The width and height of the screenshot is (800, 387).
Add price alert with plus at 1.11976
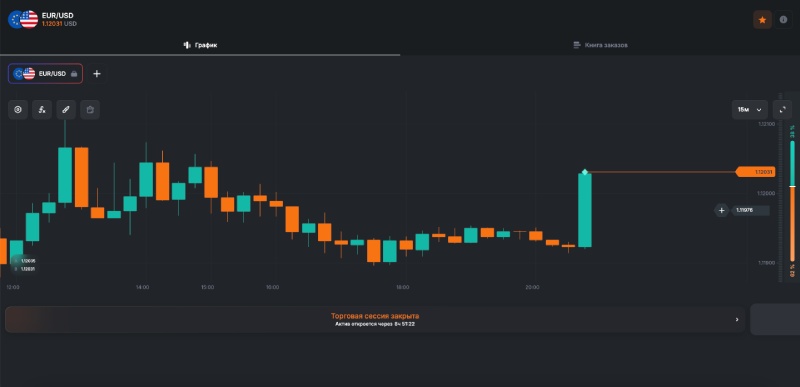721,210
